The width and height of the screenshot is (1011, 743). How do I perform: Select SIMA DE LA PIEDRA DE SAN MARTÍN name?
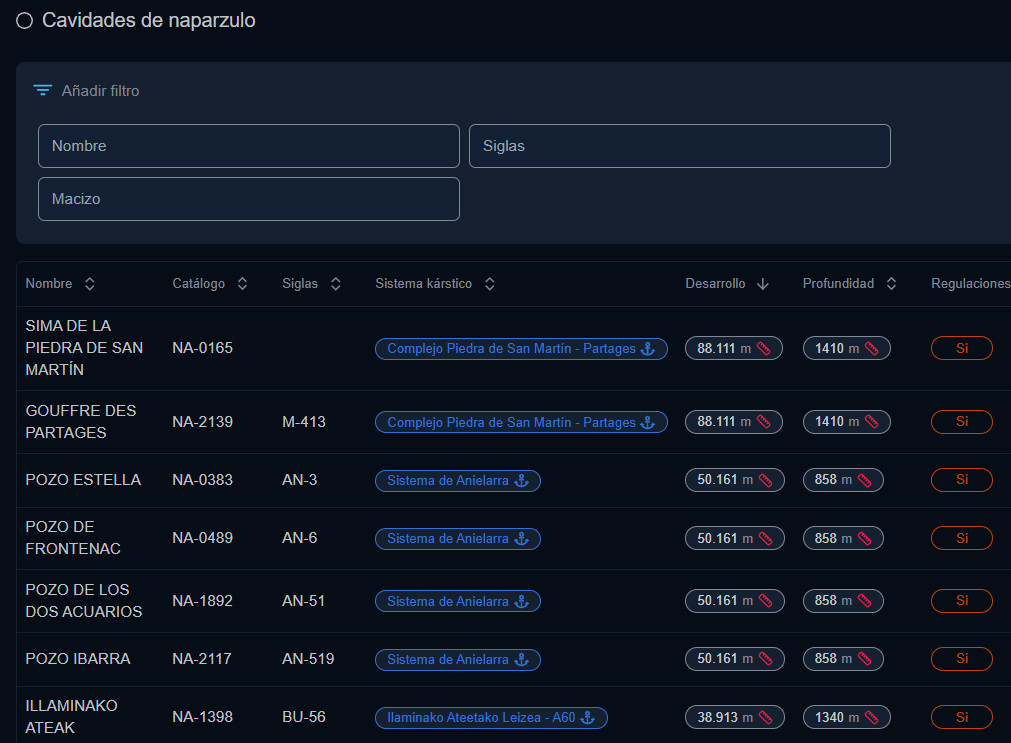(x=84, y=348)
